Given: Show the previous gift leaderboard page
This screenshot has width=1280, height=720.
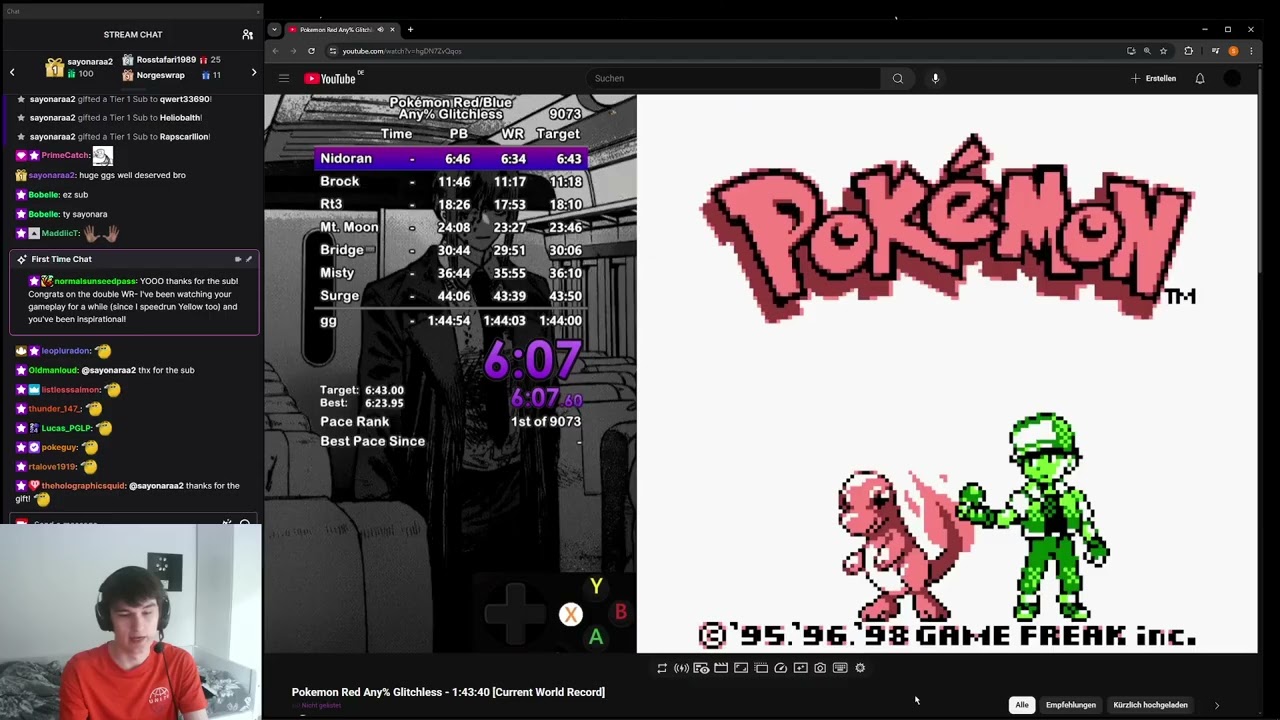Looking at the screenshot, I should pos(12,72).
